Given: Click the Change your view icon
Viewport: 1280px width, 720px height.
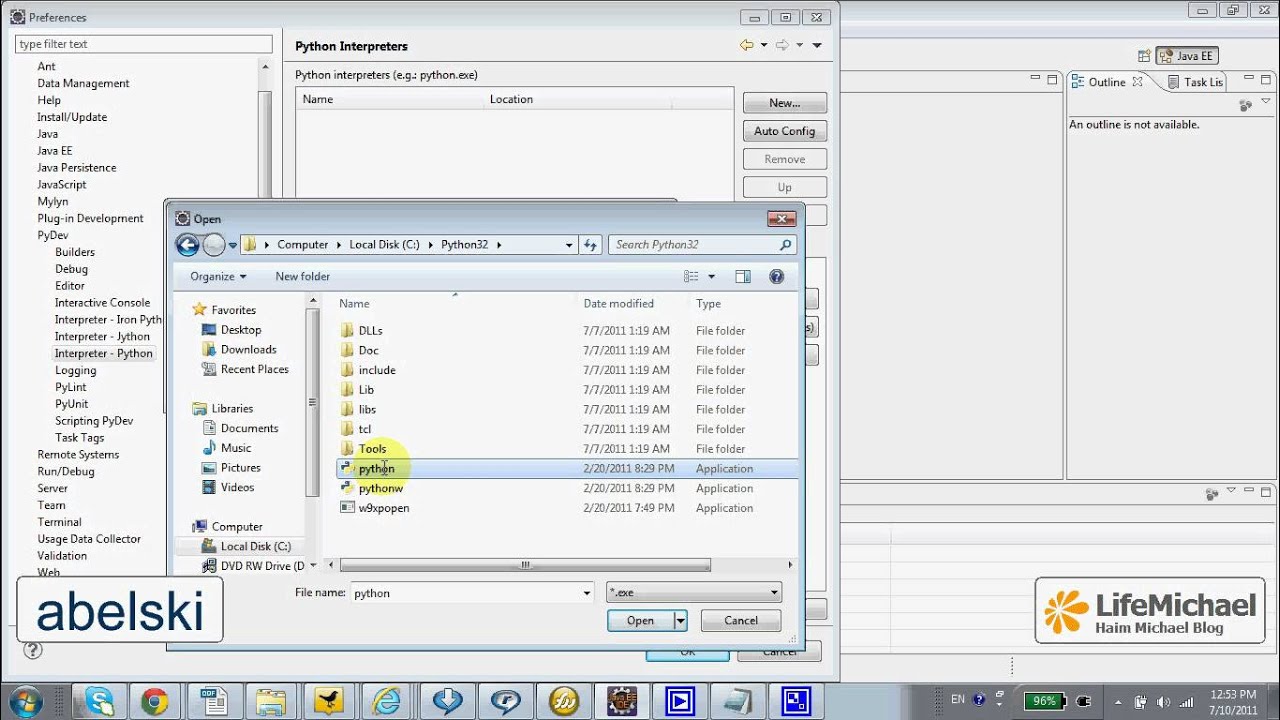Looking at the screenshot, I should point(691,276).
